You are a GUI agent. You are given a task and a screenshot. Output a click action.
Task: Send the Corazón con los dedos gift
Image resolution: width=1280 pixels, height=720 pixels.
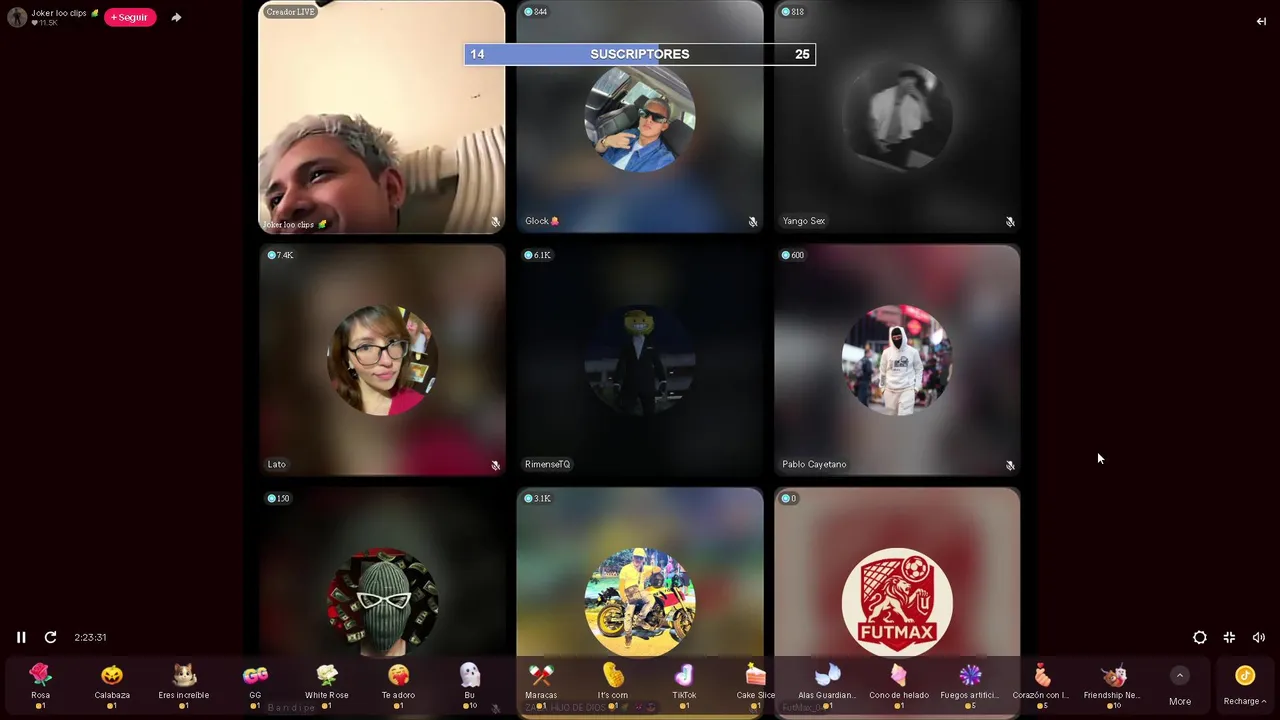coord(1042,685)
